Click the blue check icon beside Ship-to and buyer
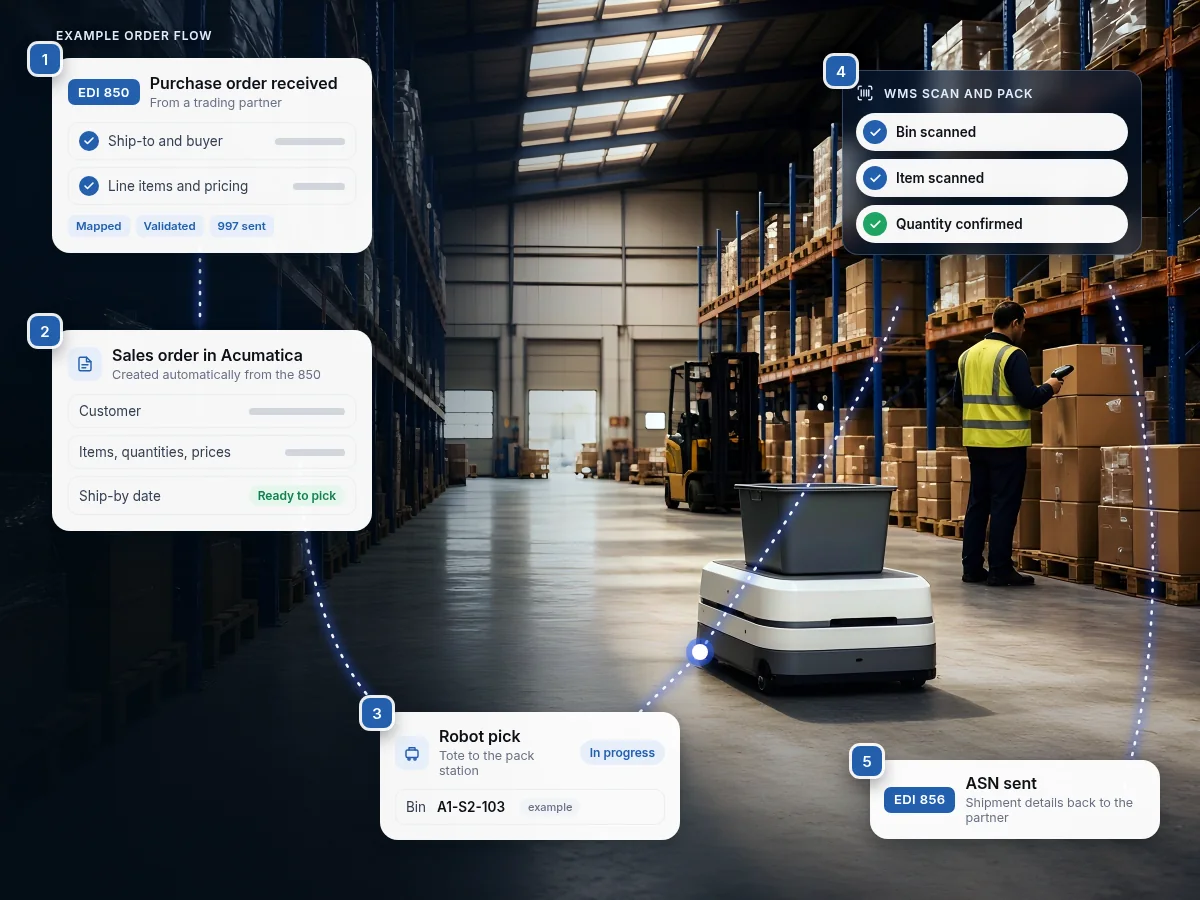This screenshot has width=1200, height=900. pyautogui.click(x=89, y=141)
